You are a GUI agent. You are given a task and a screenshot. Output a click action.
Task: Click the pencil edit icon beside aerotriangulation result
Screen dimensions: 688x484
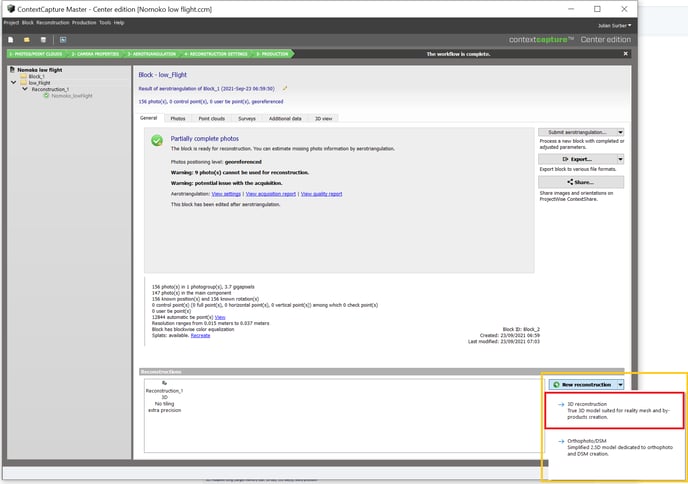[285, 88]
